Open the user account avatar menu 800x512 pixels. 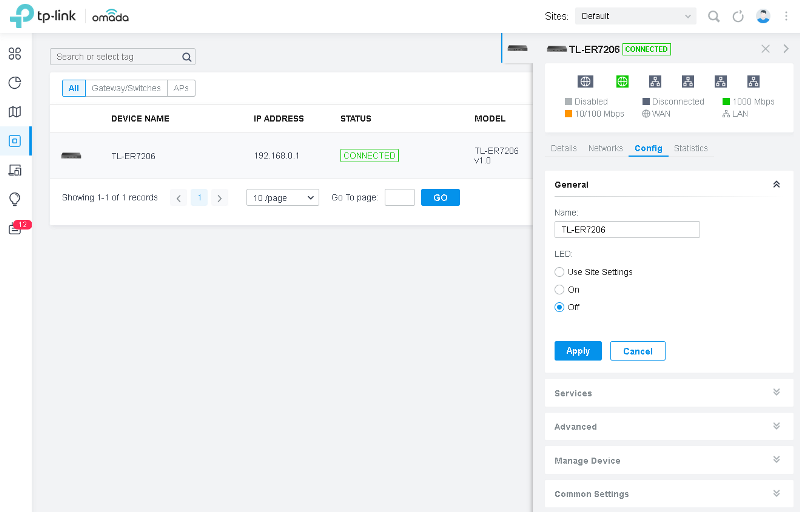tap(763, 16)
